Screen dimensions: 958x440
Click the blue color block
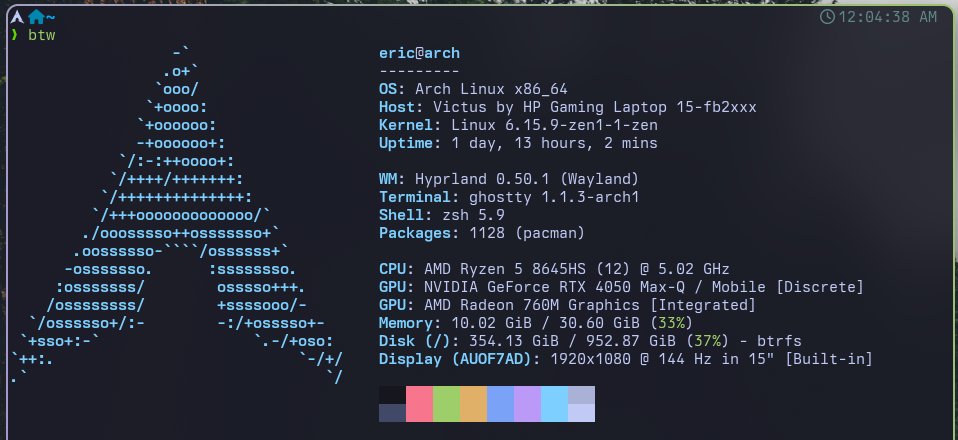500,404
